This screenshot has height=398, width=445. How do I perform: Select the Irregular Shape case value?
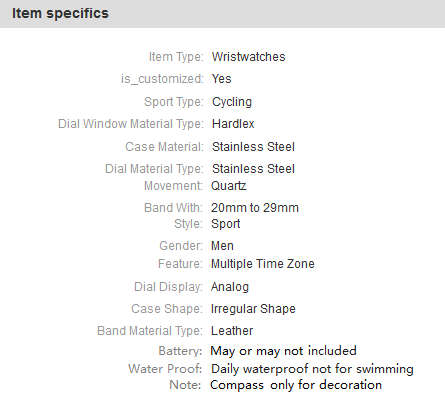tap(253, 309)
